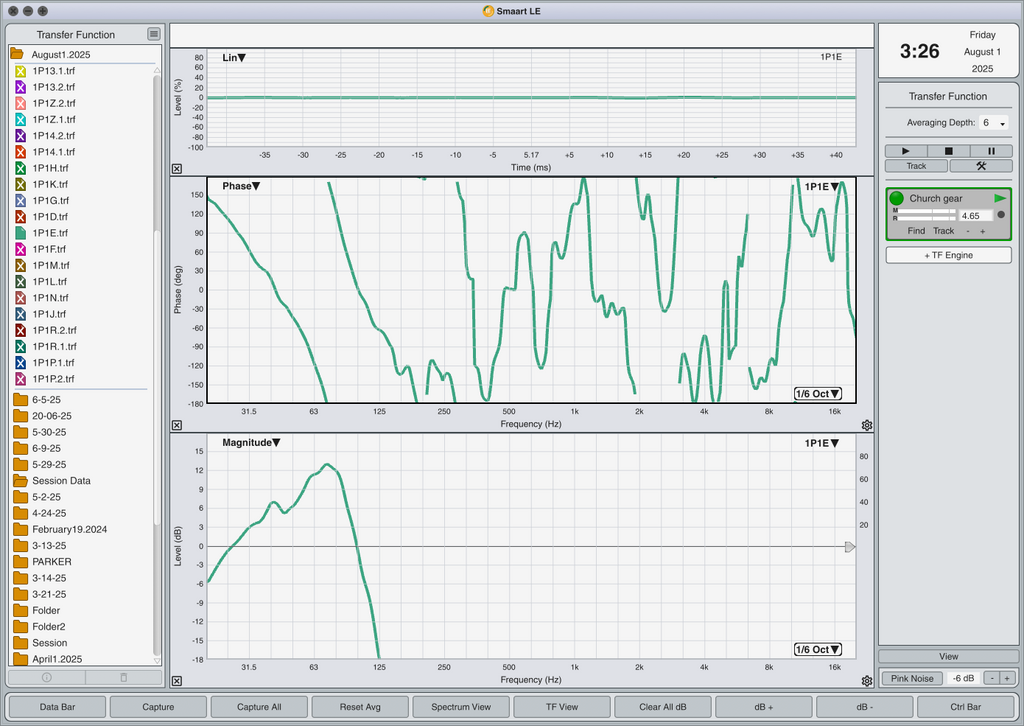Image resolution: width=1024 pixels, height=726 pixels.
Task: Click the trash icon below the file list
Action: click(x=123, y=678)
